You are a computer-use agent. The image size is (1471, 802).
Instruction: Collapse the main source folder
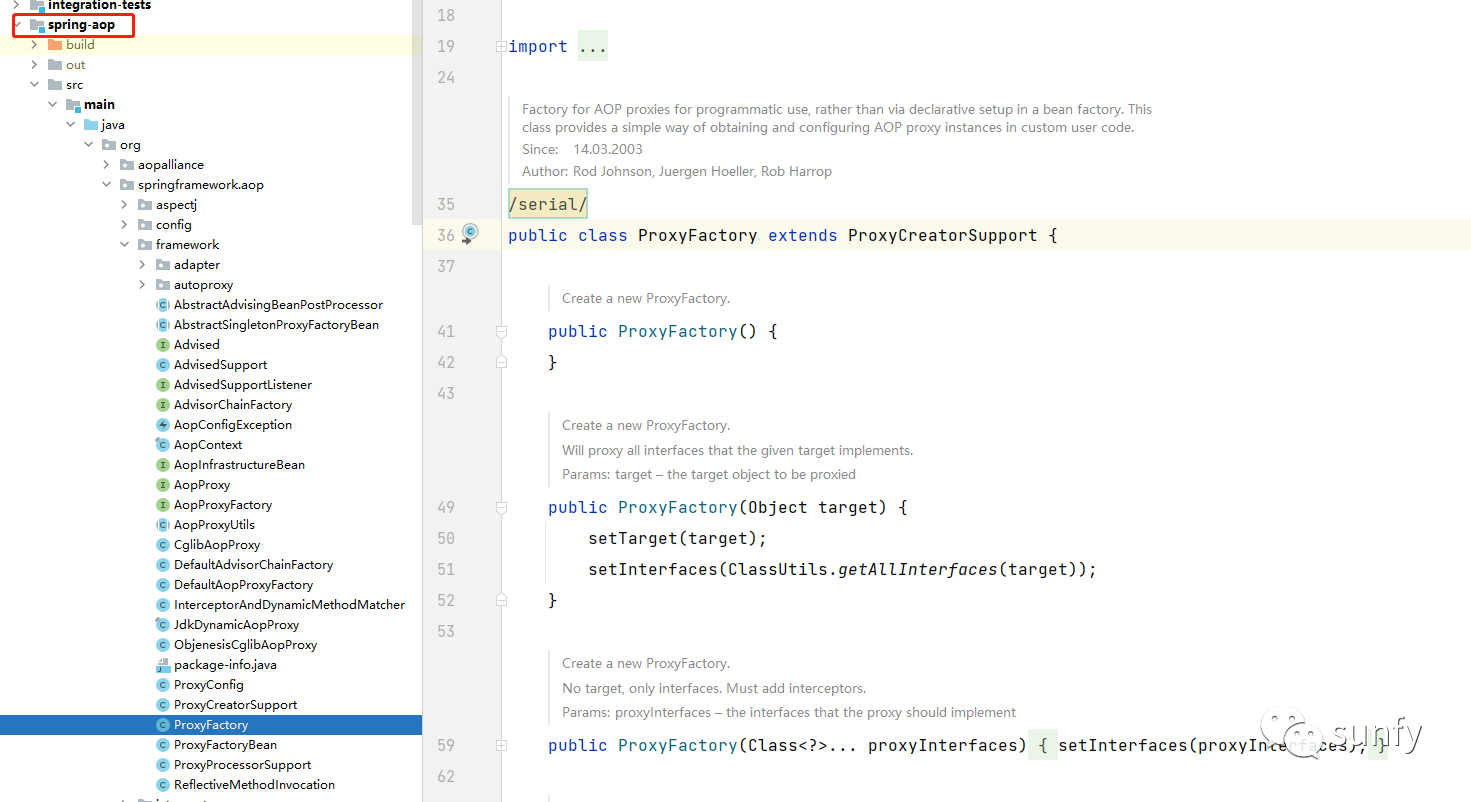(53, 105)
